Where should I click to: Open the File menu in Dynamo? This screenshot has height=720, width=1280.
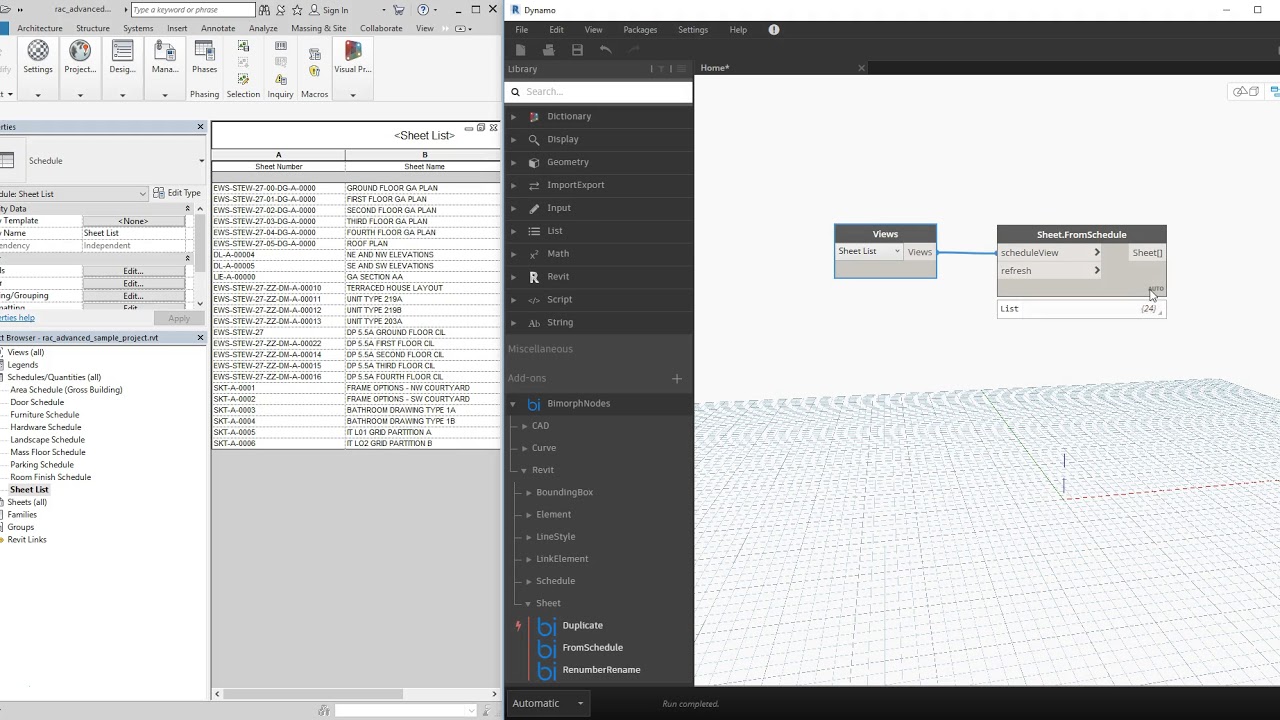[522, 30]
